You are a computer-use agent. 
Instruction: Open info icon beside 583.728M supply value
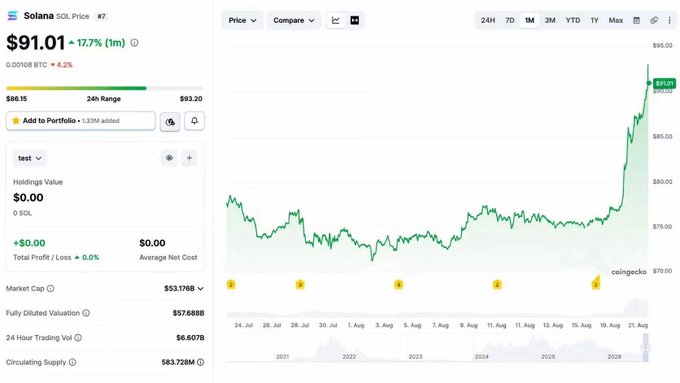click(x=200, y=362)
